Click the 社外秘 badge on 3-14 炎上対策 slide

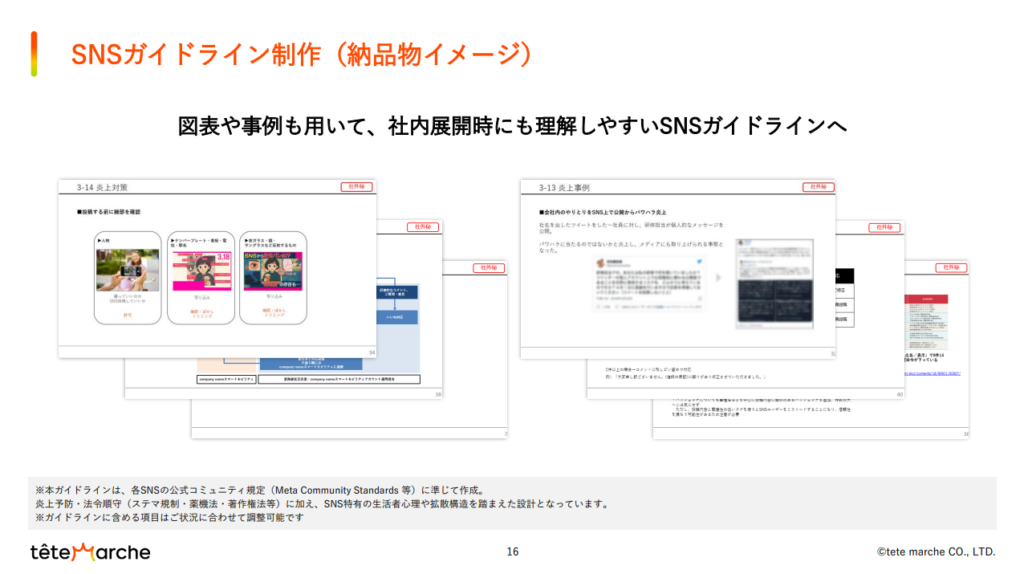[x=356, y=187]
